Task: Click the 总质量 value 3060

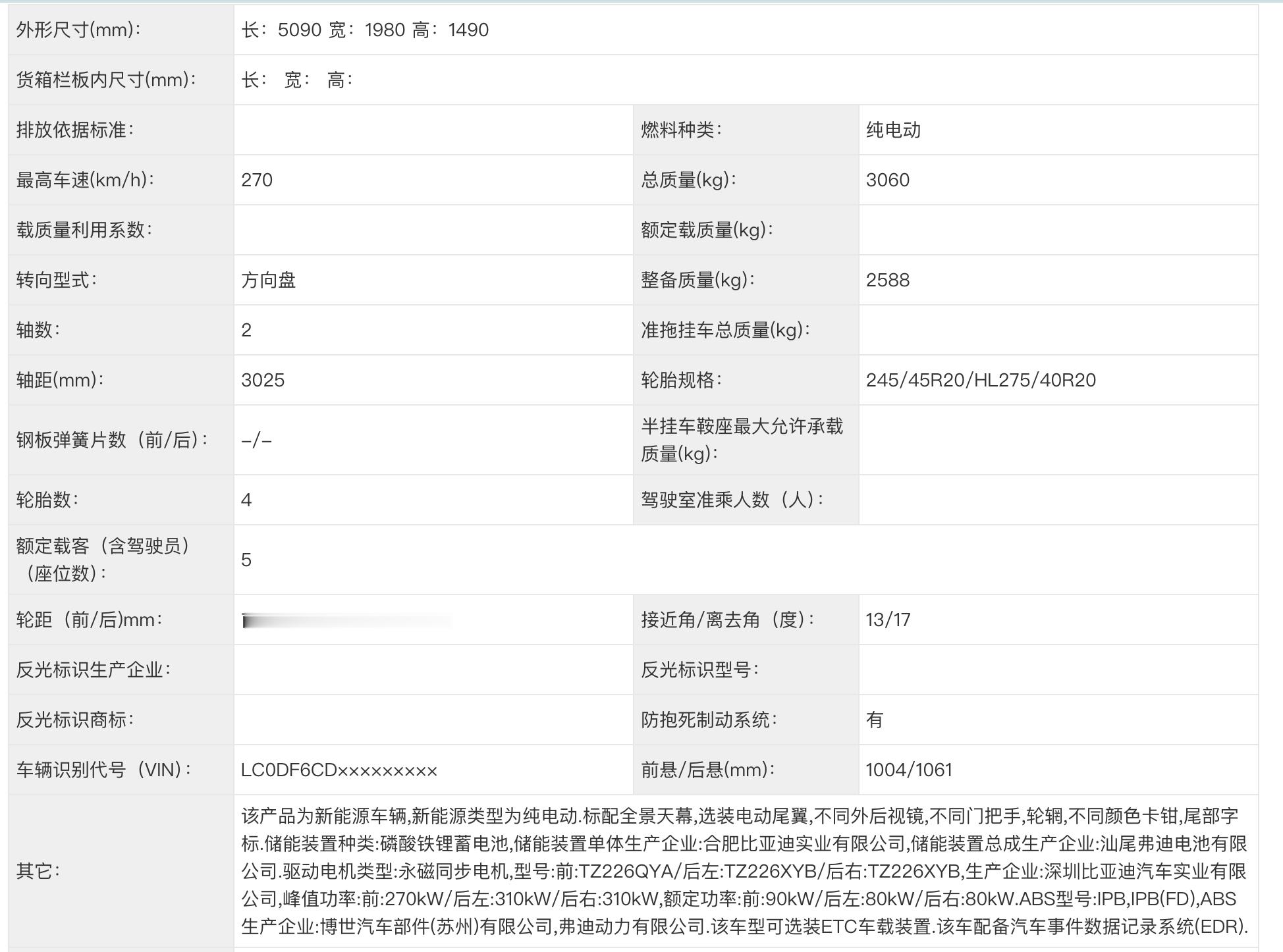Action: click(x=887, y=180)
